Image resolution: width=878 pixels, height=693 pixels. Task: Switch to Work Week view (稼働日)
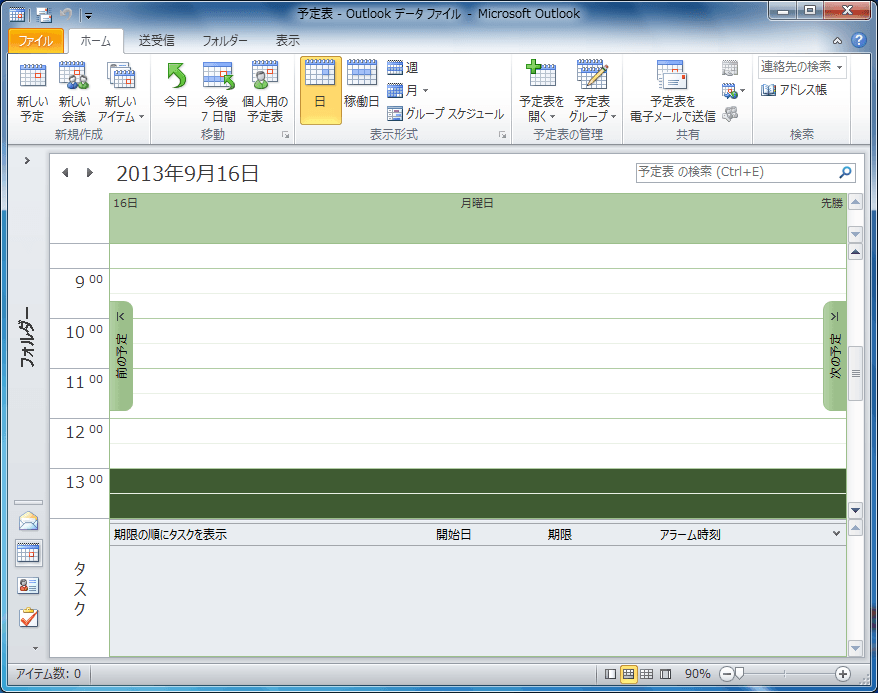click(362, 85)
